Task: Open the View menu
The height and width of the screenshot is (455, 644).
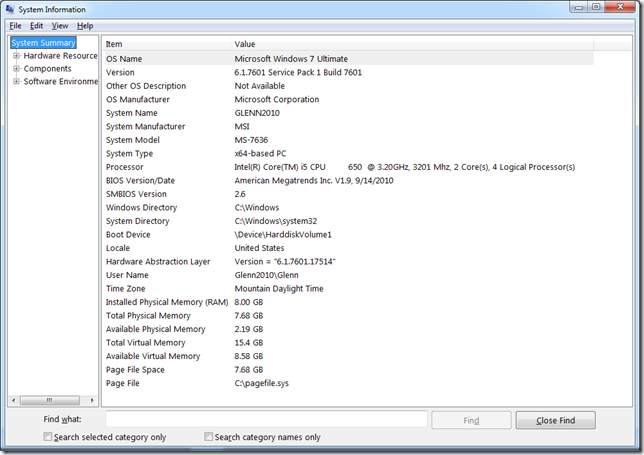Action: pos(60,26)
